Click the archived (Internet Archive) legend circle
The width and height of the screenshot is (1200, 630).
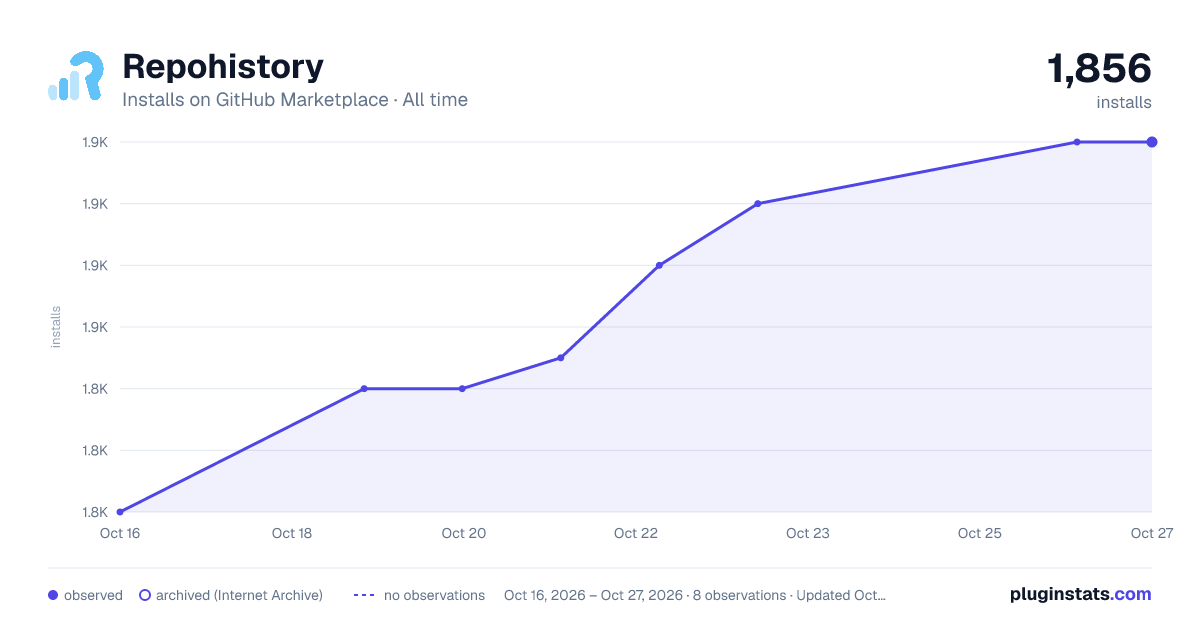pos(144,595)
